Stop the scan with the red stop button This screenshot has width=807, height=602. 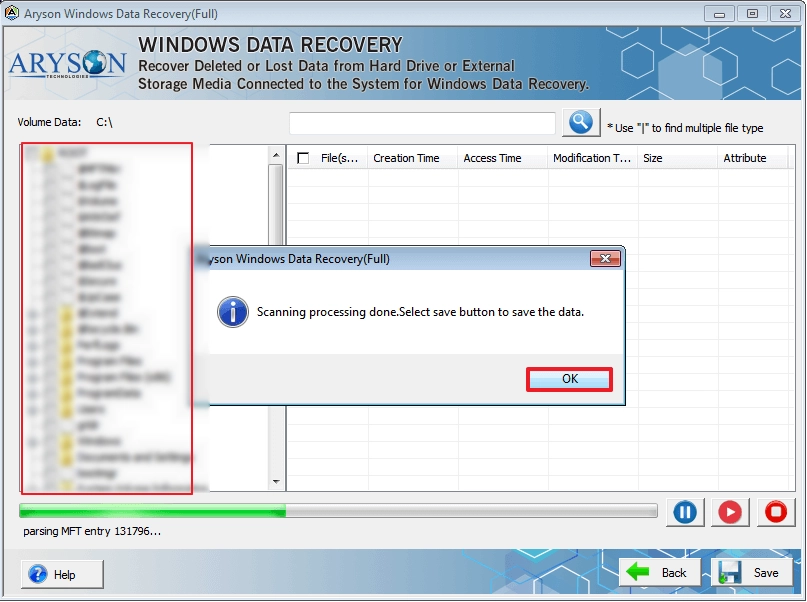point(776,512)
